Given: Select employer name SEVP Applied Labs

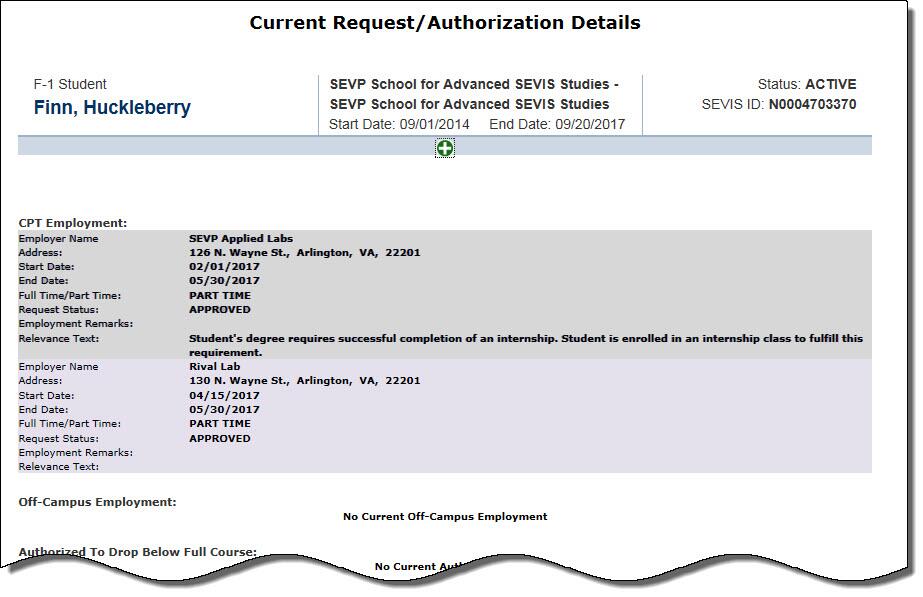Looking at the screenshot, I should (241, 238).
